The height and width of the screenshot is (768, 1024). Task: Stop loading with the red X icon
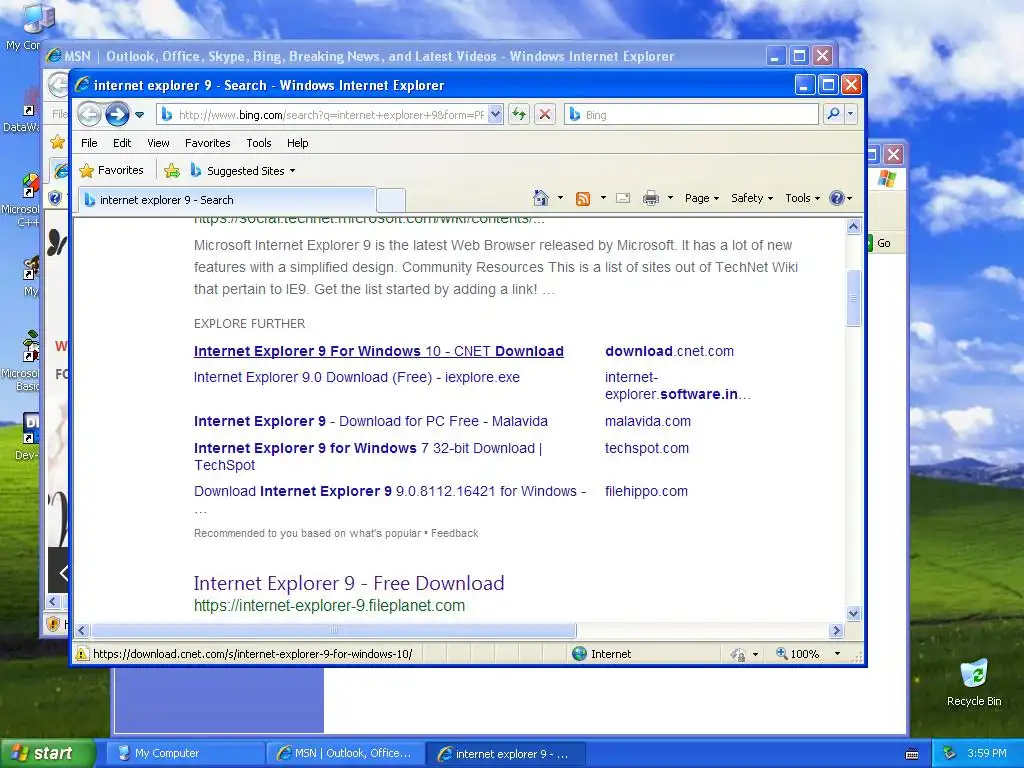coord(545,114)
